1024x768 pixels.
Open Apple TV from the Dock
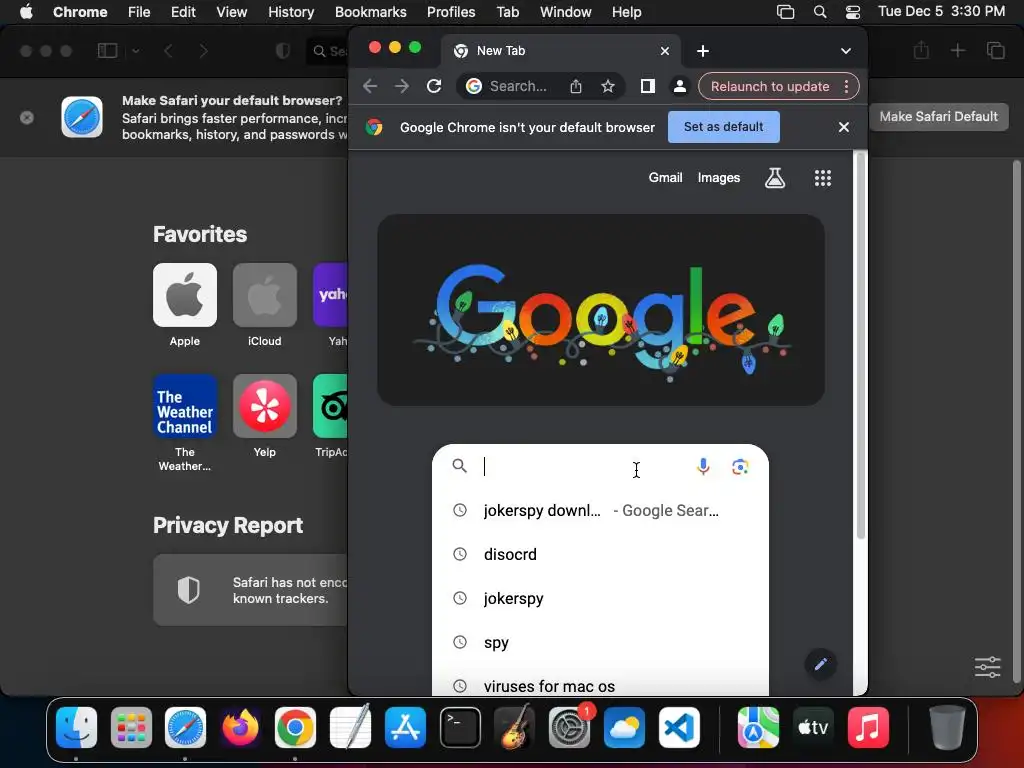[813, 728]
